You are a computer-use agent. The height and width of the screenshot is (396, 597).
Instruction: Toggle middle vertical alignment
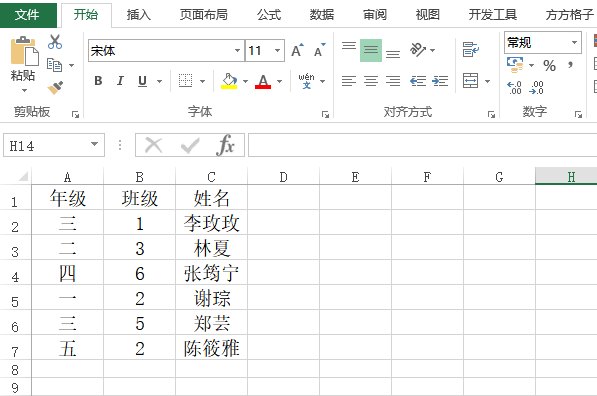[371, 50]
